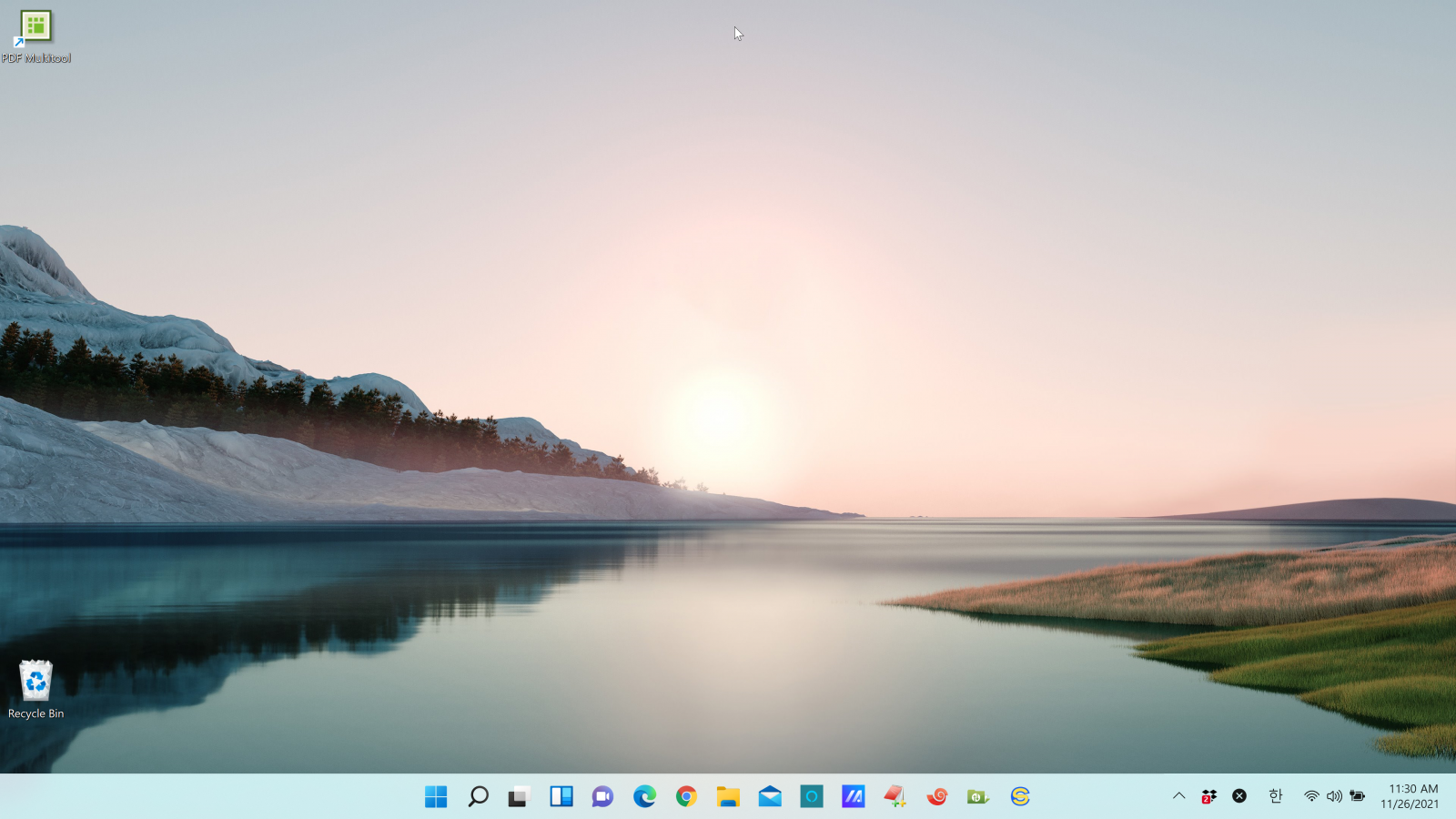The height and width of the screenshot is (819, 1456).
Task: Open the teal ring app in taskbar
Action: 812,797
